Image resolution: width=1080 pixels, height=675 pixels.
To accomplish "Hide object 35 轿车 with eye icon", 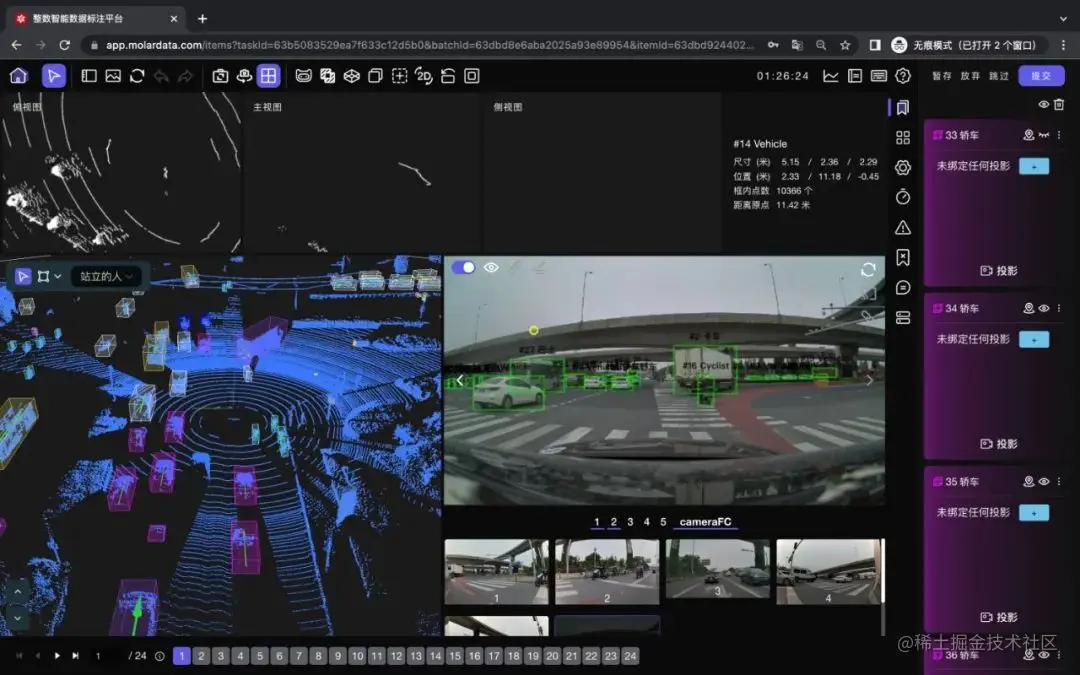I will 1044,481.
